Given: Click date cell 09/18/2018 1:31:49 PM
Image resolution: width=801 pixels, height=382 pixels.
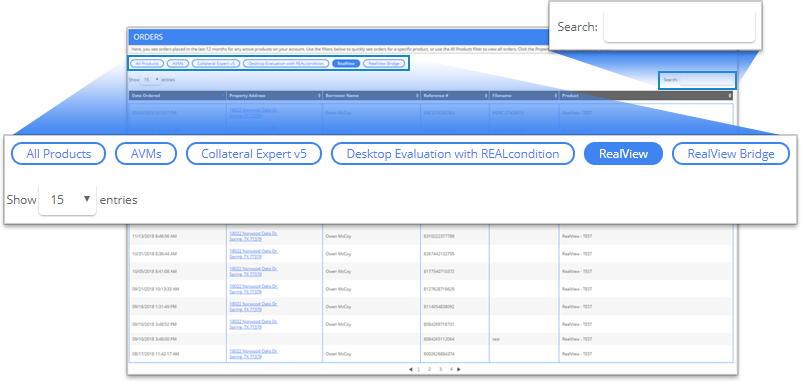Looking at the screenshot, I should (x=154, y=307).
